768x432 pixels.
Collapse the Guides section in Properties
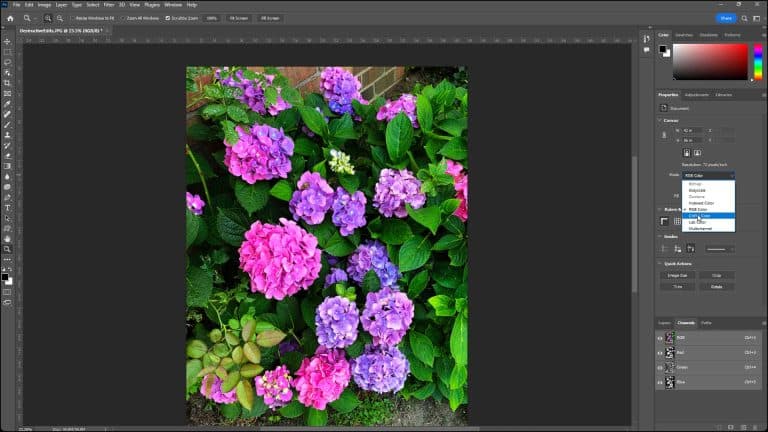pos(660,237)
